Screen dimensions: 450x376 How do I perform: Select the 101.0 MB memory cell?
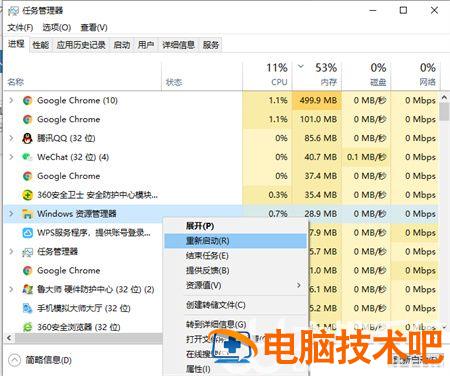click(317, 119)
